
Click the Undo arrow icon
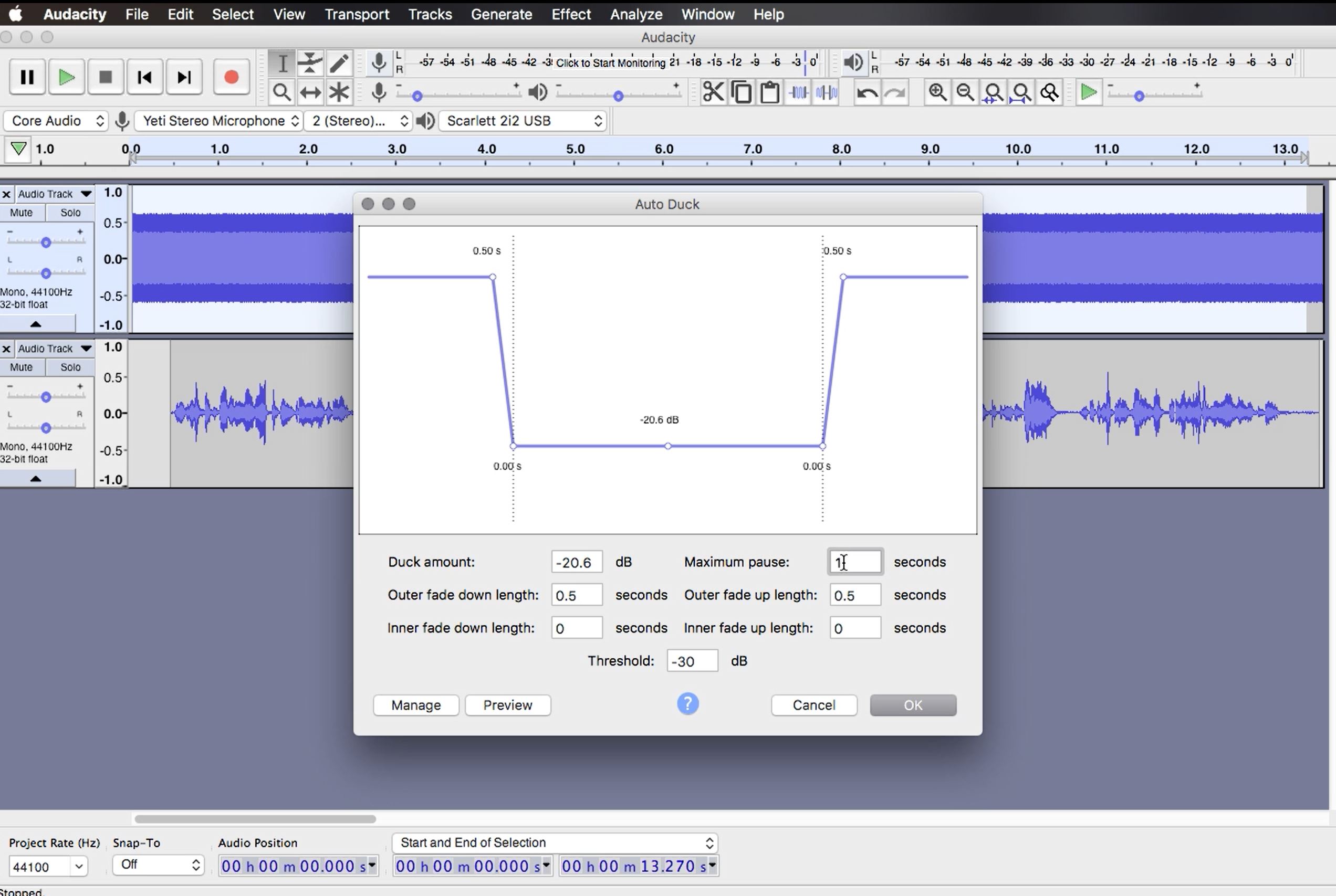(x=866, y=92)
